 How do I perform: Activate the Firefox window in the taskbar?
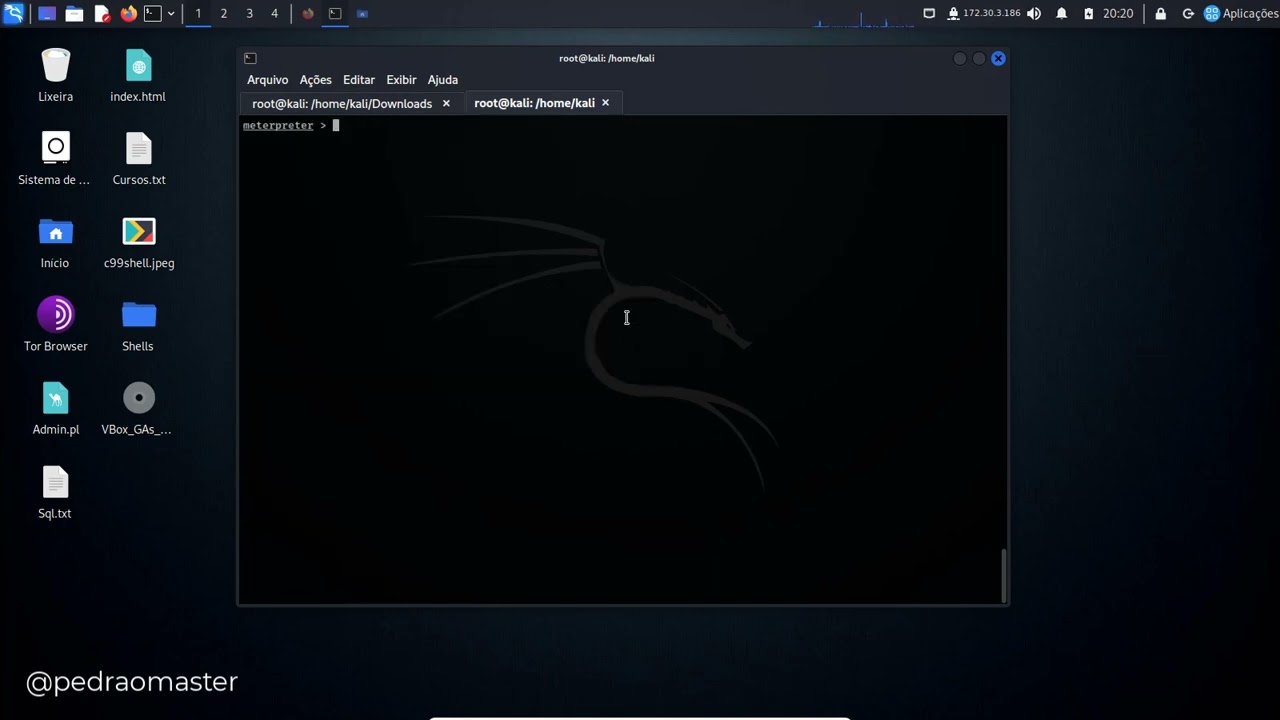pos(308,14)
